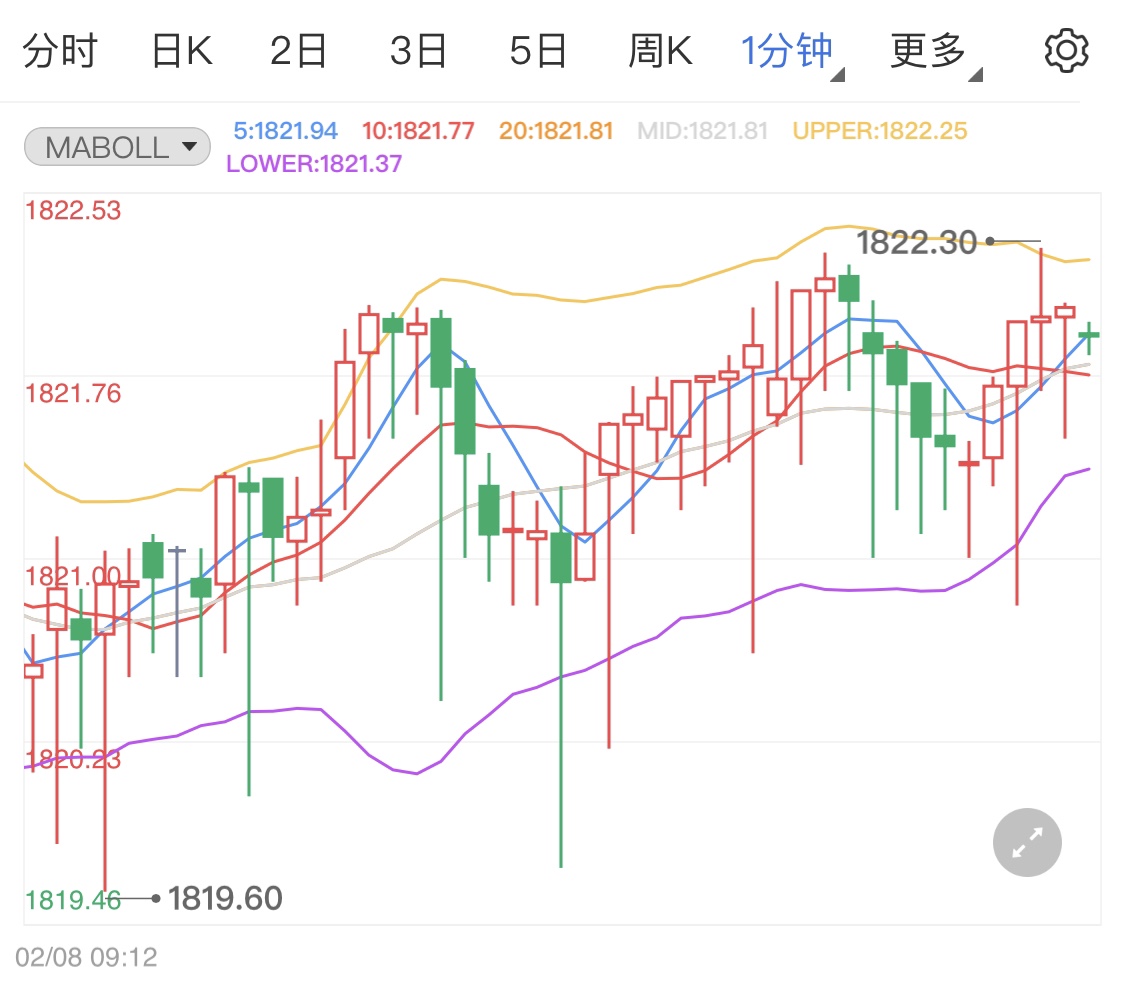Screen dimensions: 1125x986
Task: Expand chart to fullscreen with arrows button
Action: 1027,842
